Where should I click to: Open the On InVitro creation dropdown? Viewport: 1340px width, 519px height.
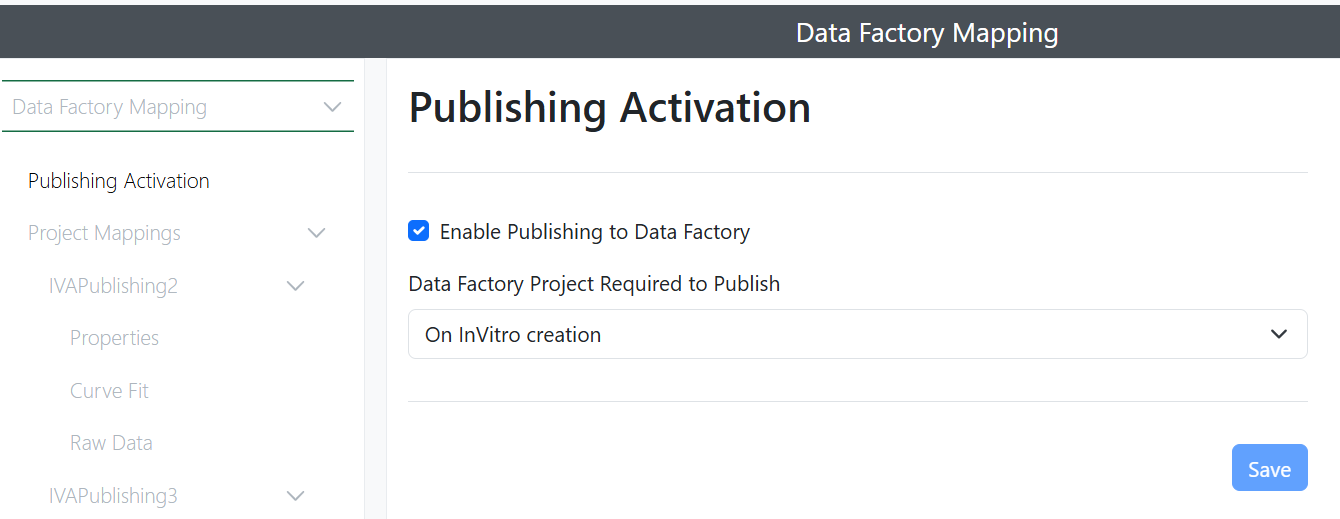[x=856, y=334]
